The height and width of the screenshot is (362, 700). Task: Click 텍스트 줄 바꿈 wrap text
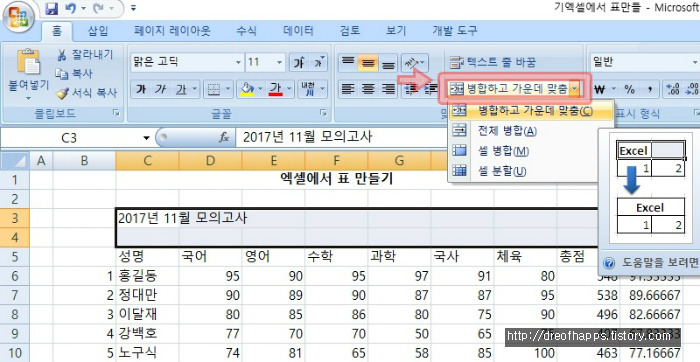click(x=493, y=62)
